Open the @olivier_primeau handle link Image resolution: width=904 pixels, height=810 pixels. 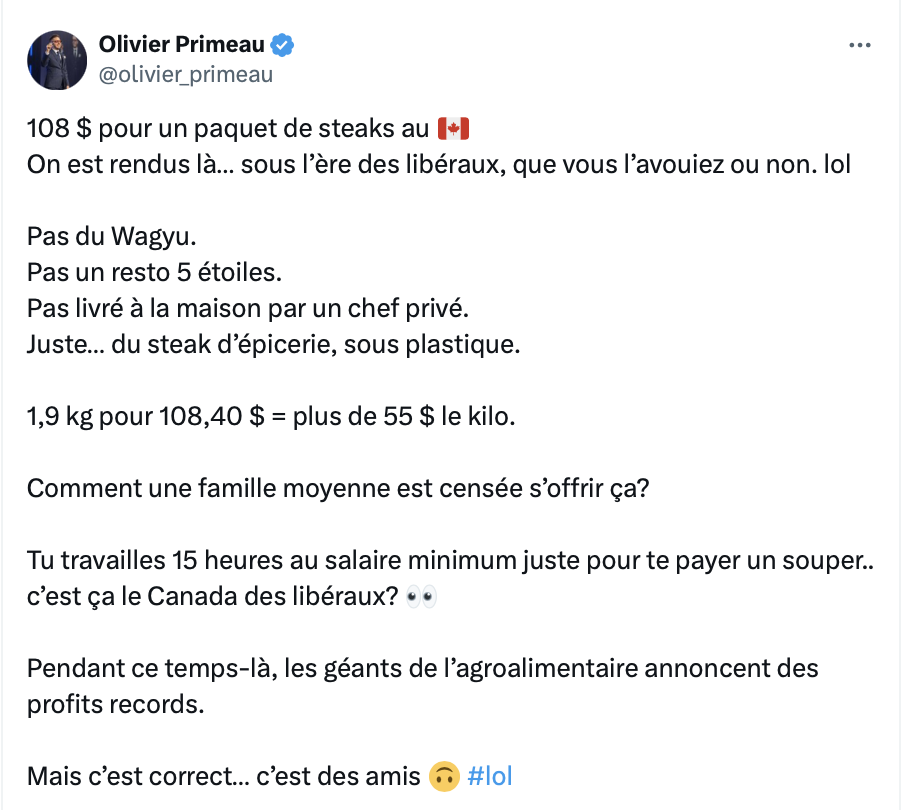(x=186, y=75)
